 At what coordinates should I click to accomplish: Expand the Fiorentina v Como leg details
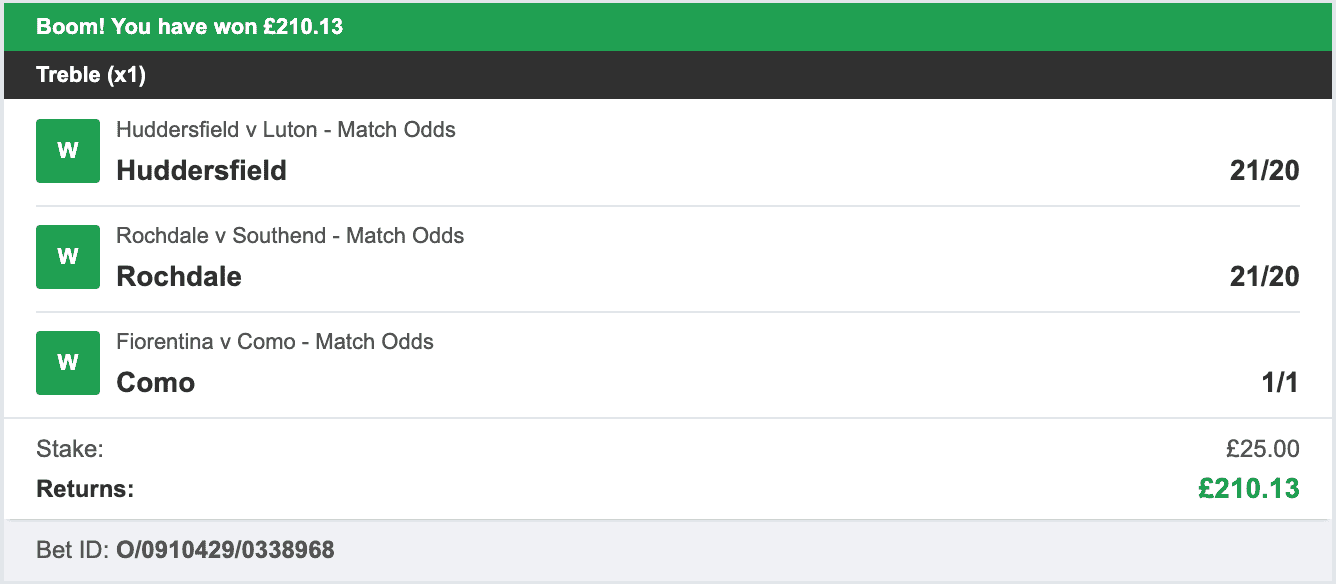click(x=668, y=362)
